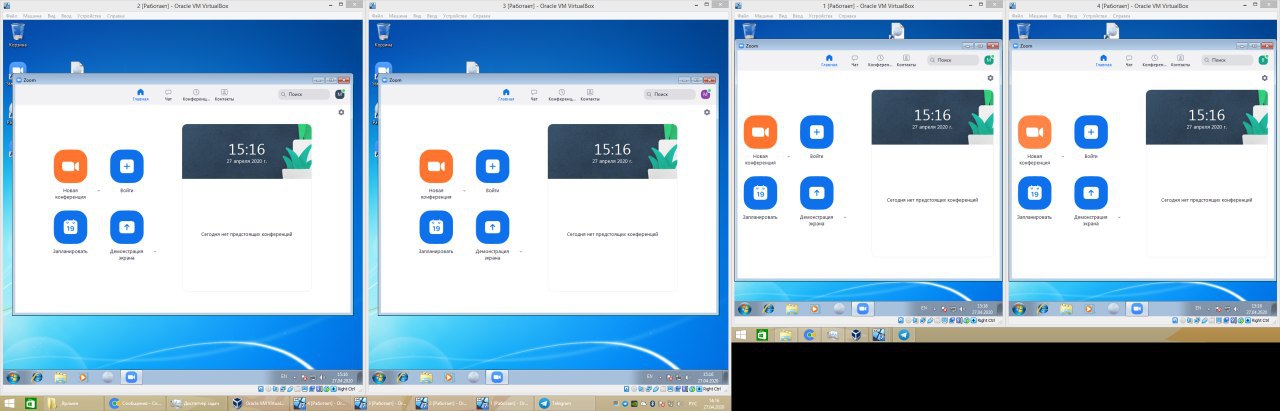Image resolution: width=1280 pixels, height=411 pixels.
Task: Select the Home (Главная) tab in VM 3 Zoom
Action: coord(506,95)
